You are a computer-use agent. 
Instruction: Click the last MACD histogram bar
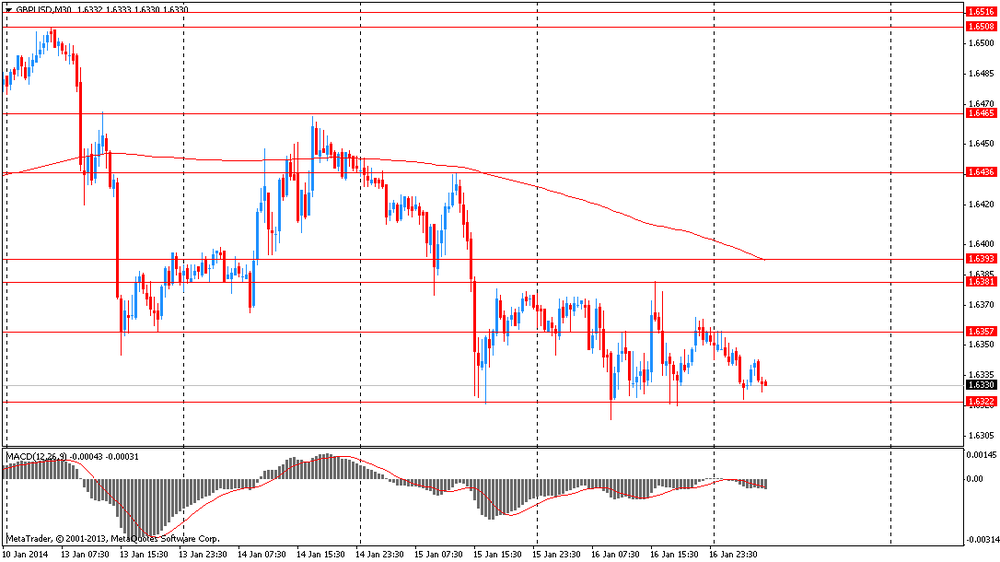tap(765, 484)
